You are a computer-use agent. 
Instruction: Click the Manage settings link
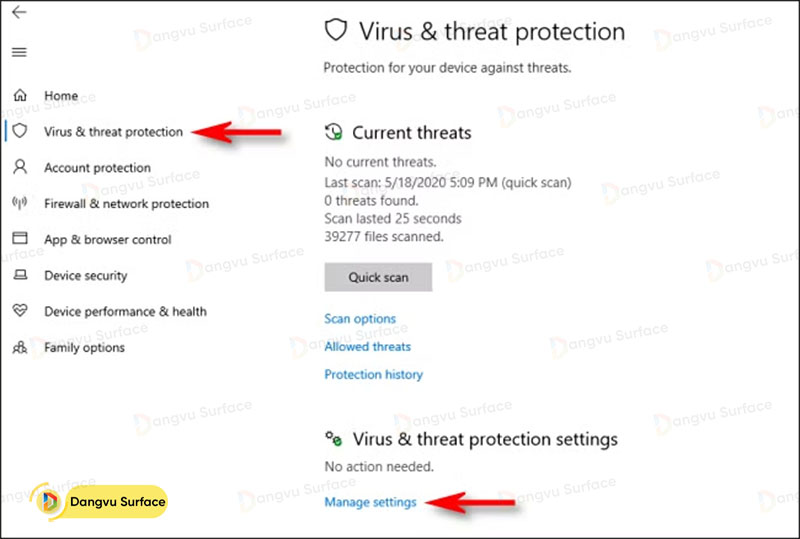pyautogui.click(x=370, y=502)
